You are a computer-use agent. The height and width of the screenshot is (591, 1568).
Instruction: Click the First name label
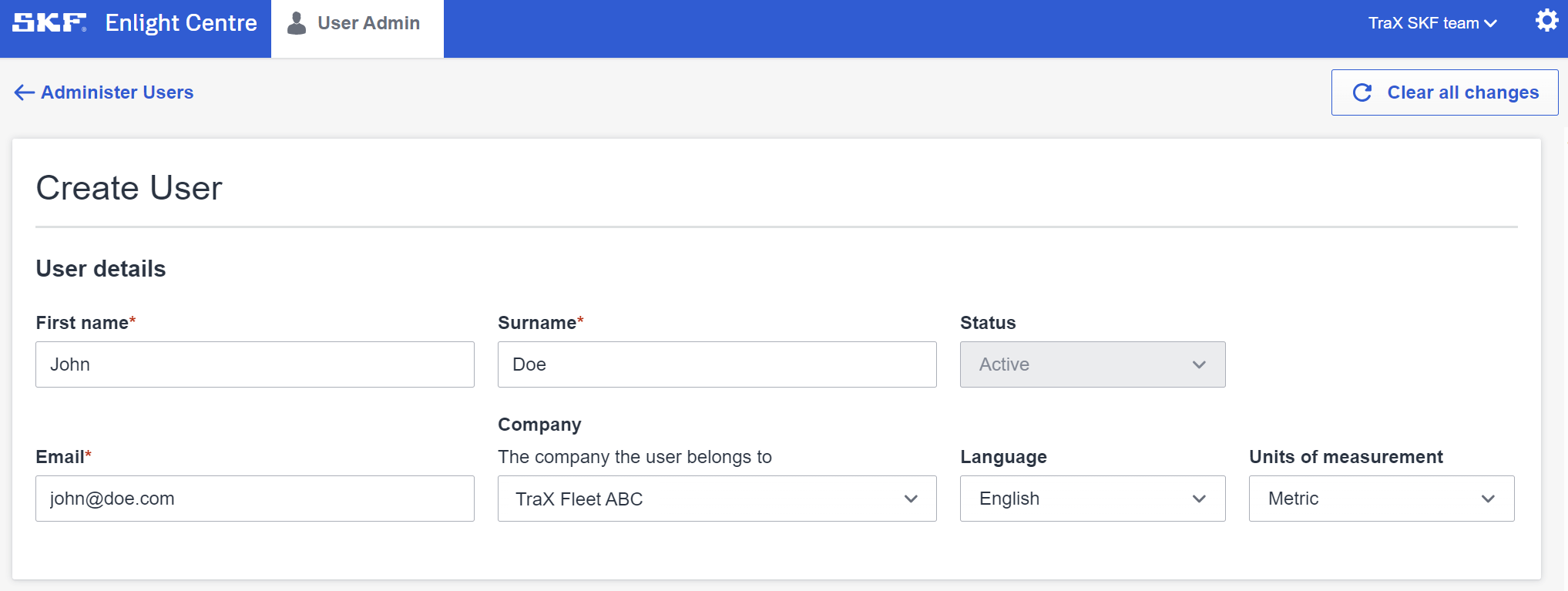86,323
